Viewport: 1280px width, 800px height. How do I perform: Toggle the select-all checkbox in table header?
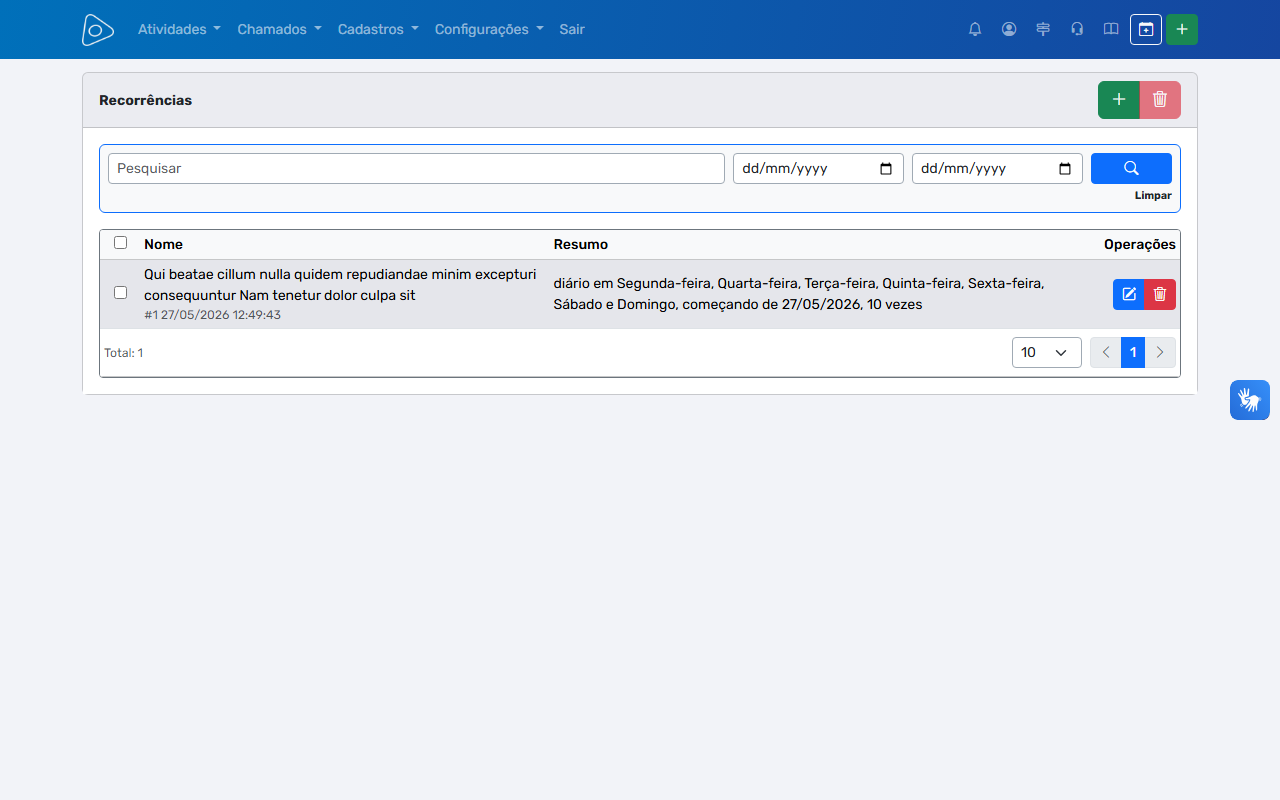[x=121, y=243]
